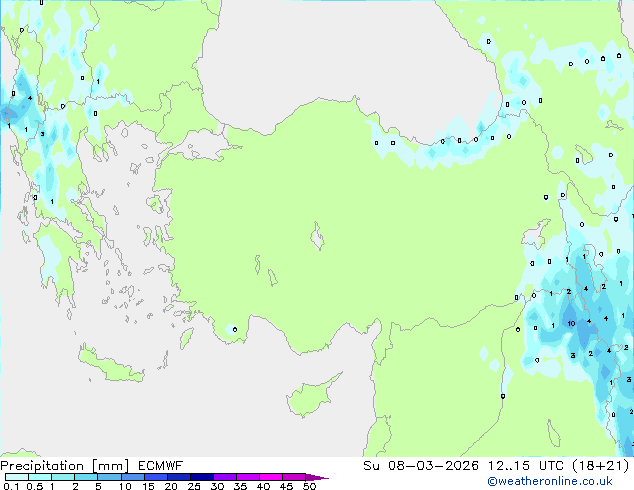Click the '12..15 UTC' time range text

[526, 466]
